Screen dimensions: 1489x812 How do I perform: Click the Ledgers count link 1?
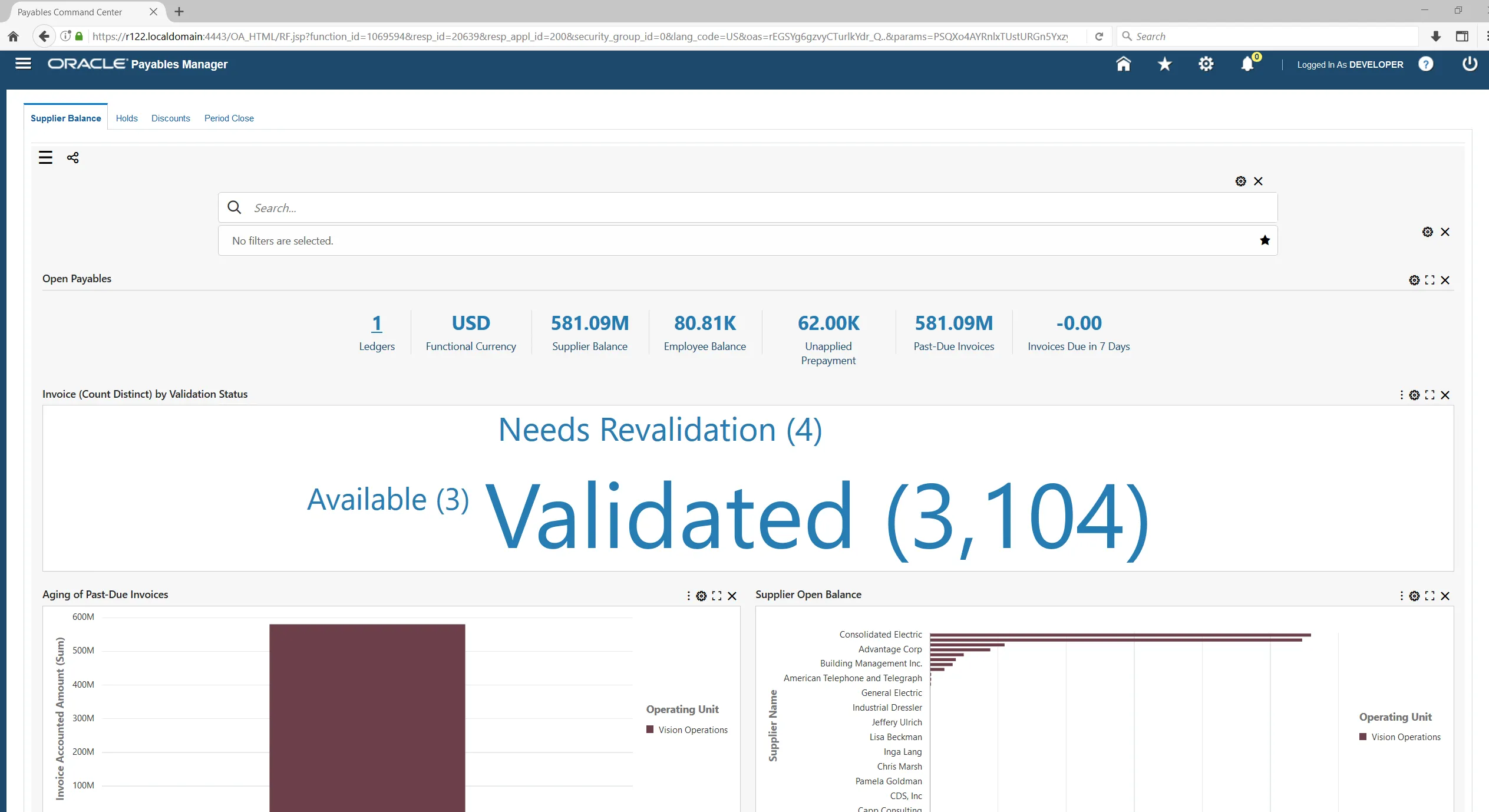click(x=377, y=323)
